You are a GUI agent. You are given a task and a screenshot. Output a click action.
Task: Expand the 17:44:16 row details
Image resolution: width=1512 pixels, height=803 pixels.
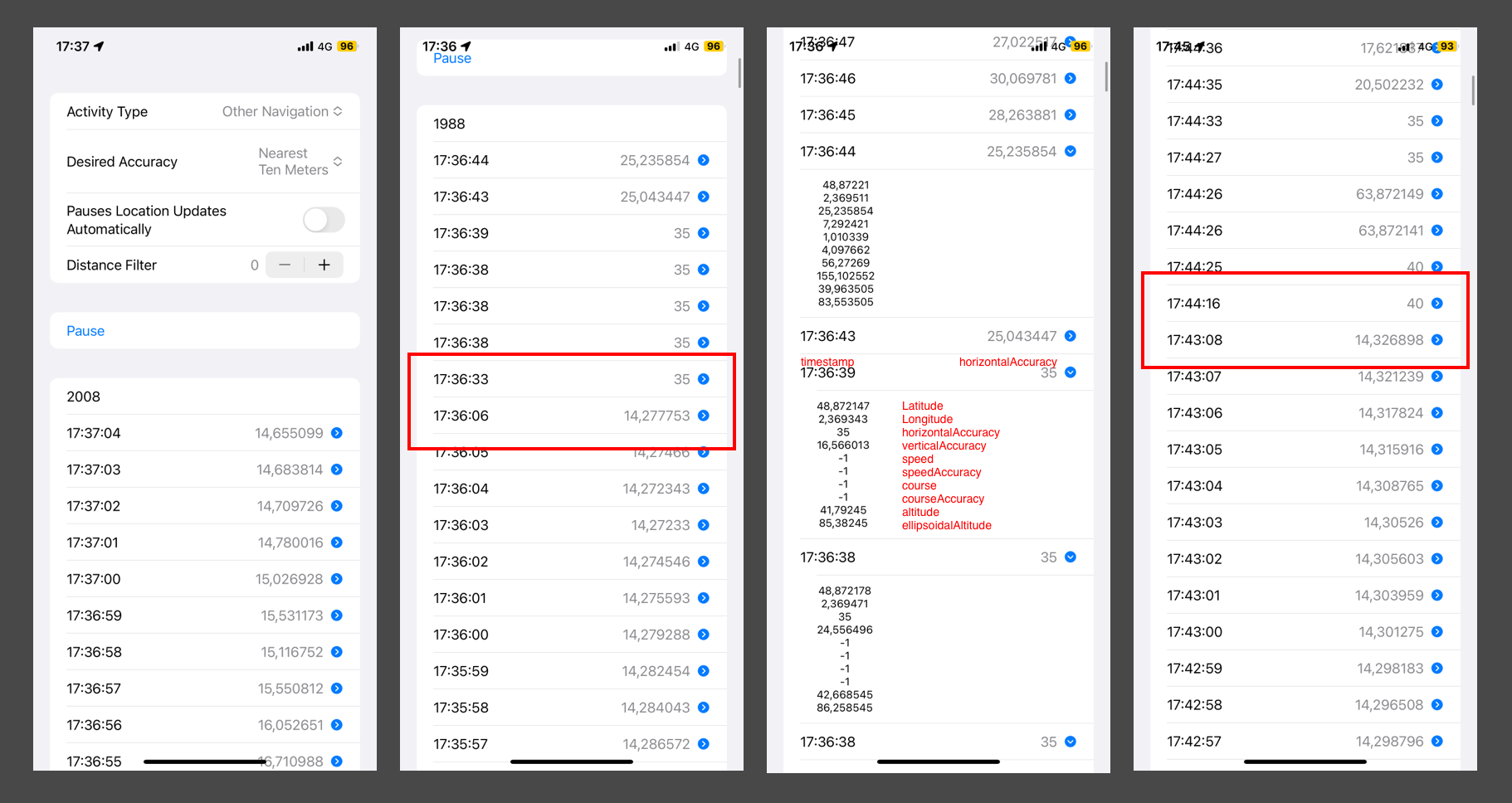pos(1437,304)
